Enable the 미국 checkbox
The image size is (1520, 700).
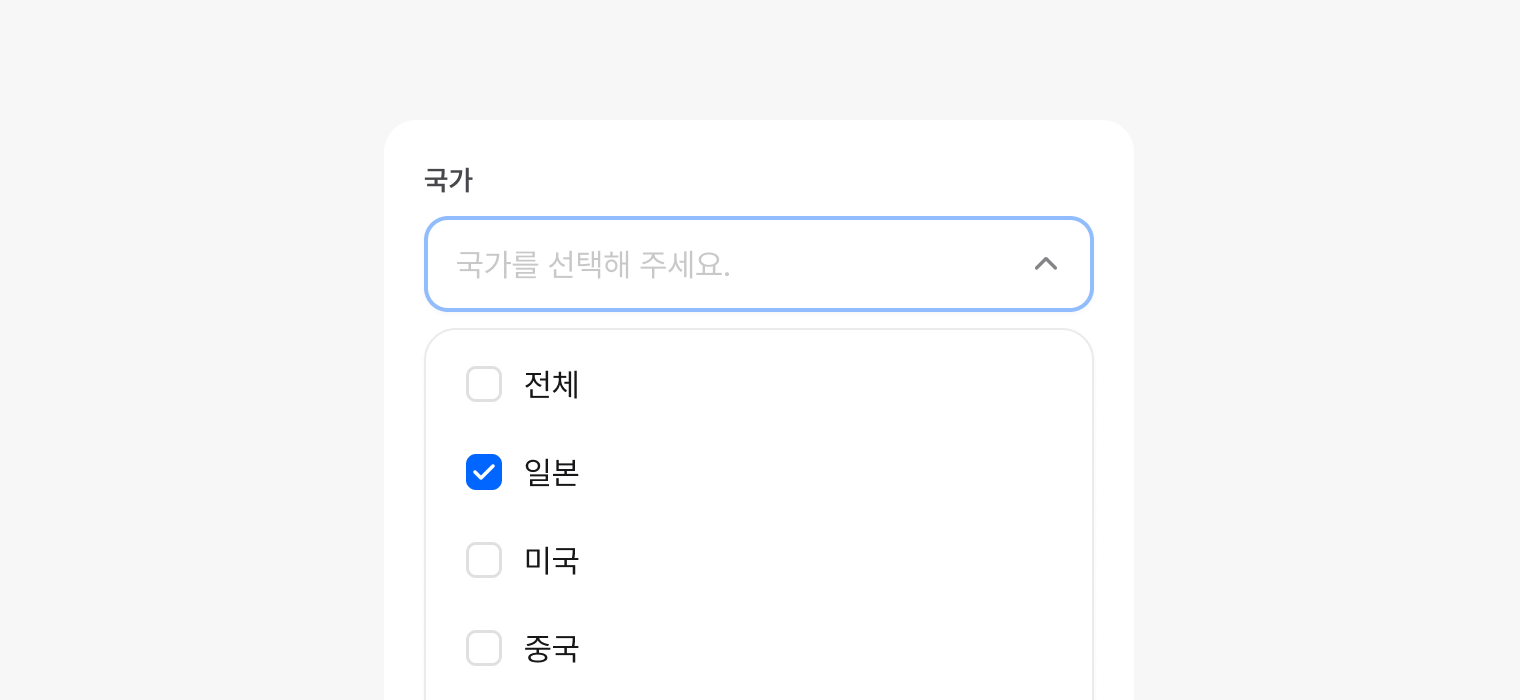[x=484, y=560]
